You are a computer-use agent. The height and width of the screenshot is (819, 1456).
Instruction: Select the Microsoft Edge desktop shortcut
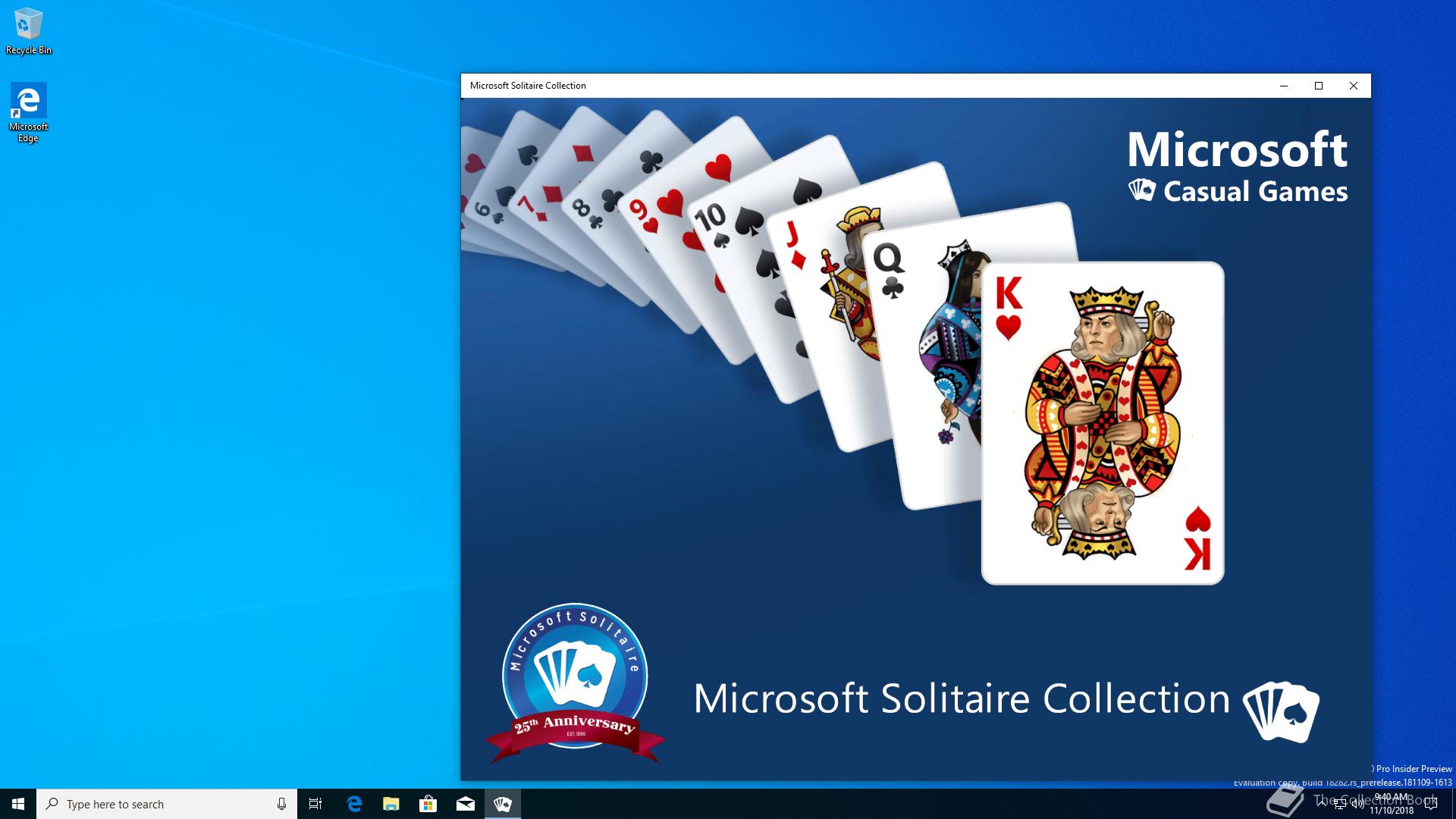tap(29, 112)
